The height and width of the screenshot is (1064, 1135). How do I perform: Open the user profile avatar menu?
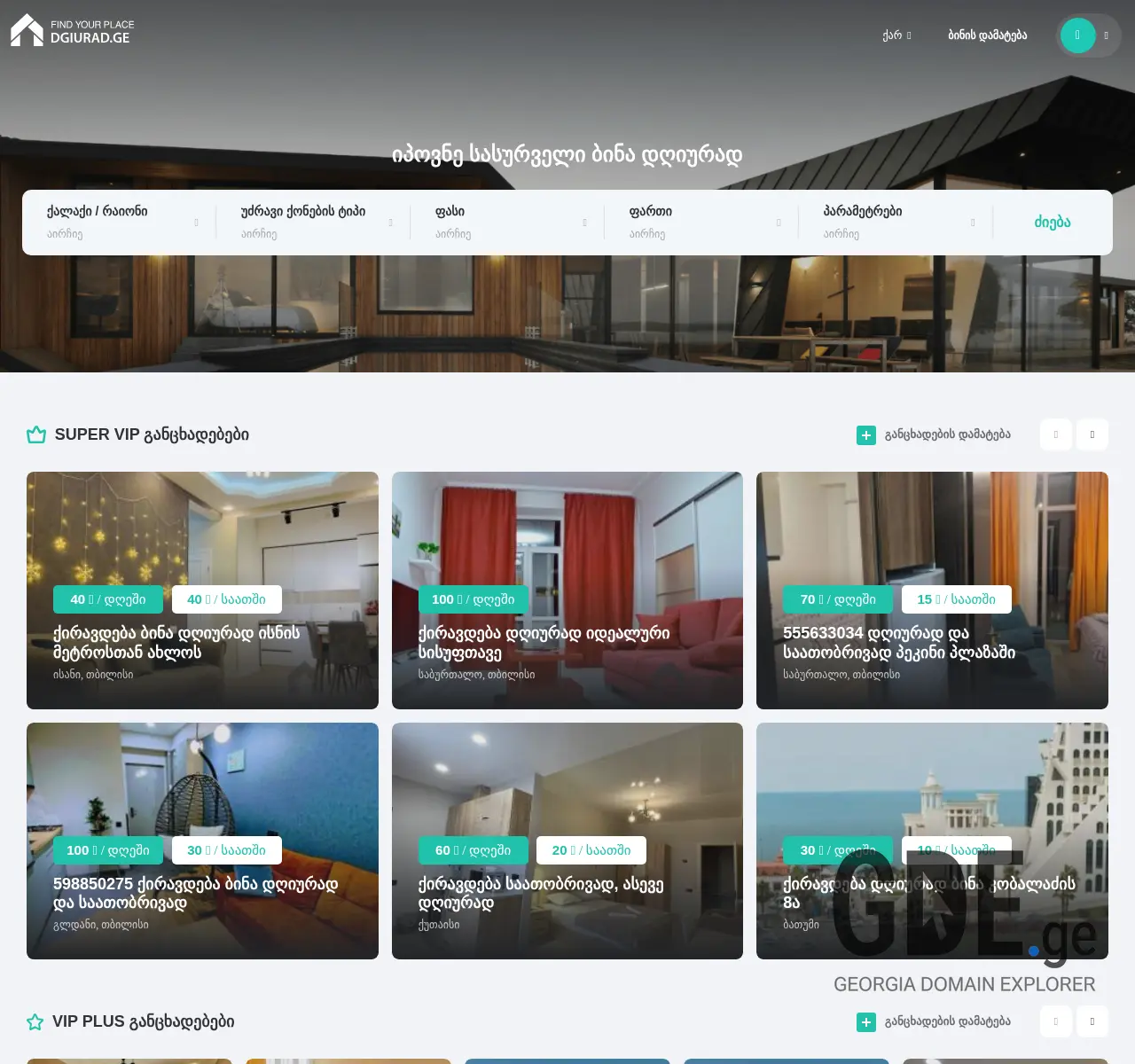[1078, 35]
